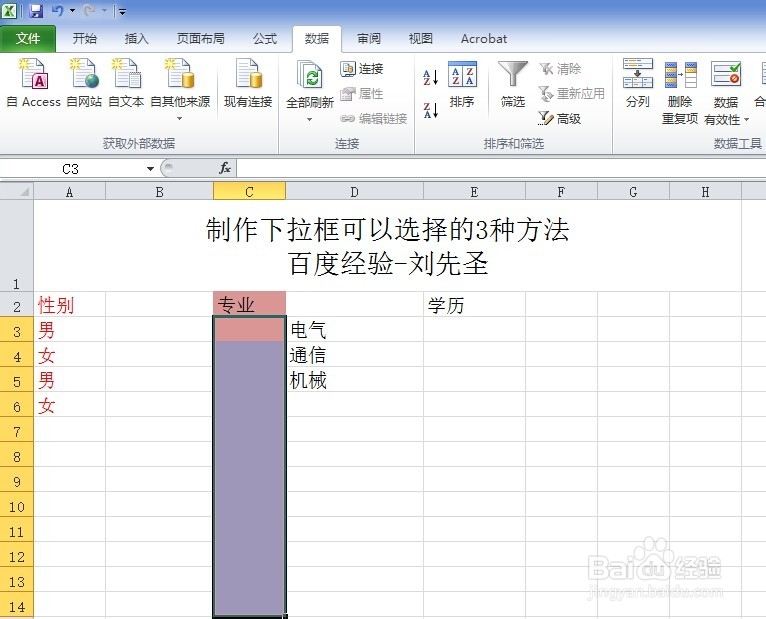Click the Undo arrow icon
Image resolution: width=766 pixels, height=619 pixels.
(58, 10)
